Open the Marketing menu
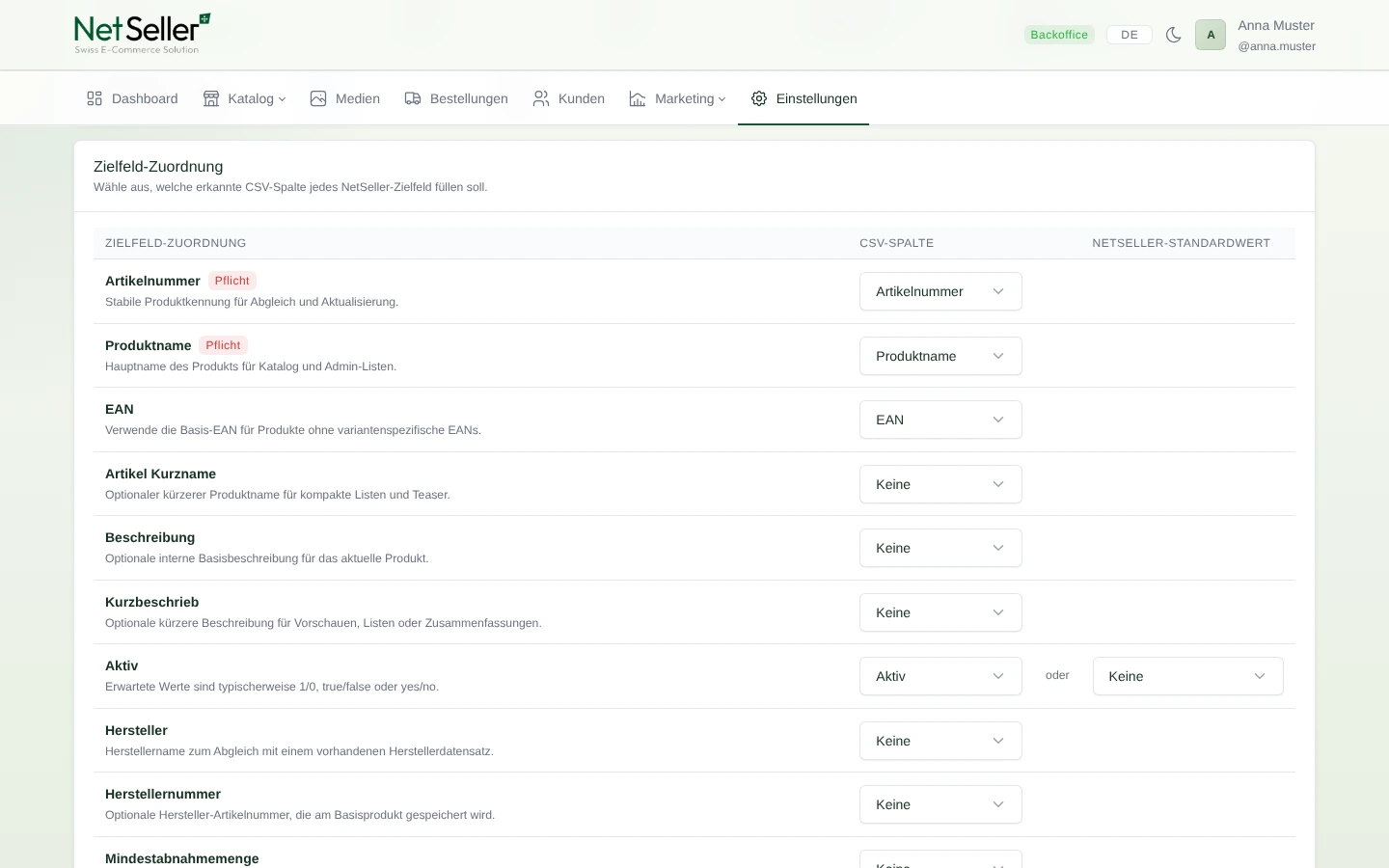This screenshot has height=868, width=1389. pyautogui.click(x=677, y=98)
